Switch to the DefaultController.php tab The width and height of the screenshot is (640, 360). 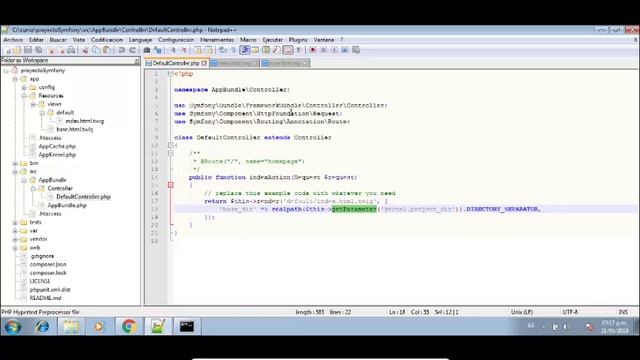(176, 63)
